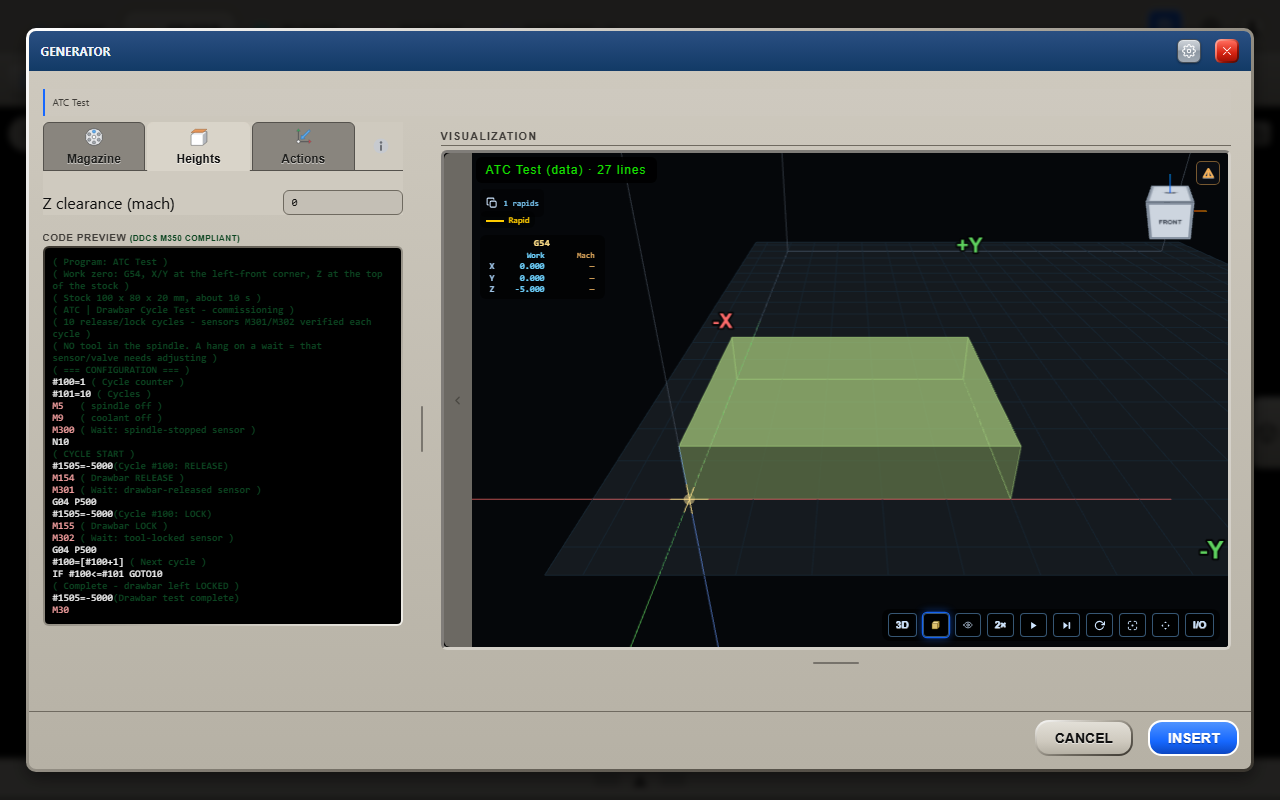Toggle the stock cube display button
This screenshot has width=1280, height=800.
(x=936, y=625)
